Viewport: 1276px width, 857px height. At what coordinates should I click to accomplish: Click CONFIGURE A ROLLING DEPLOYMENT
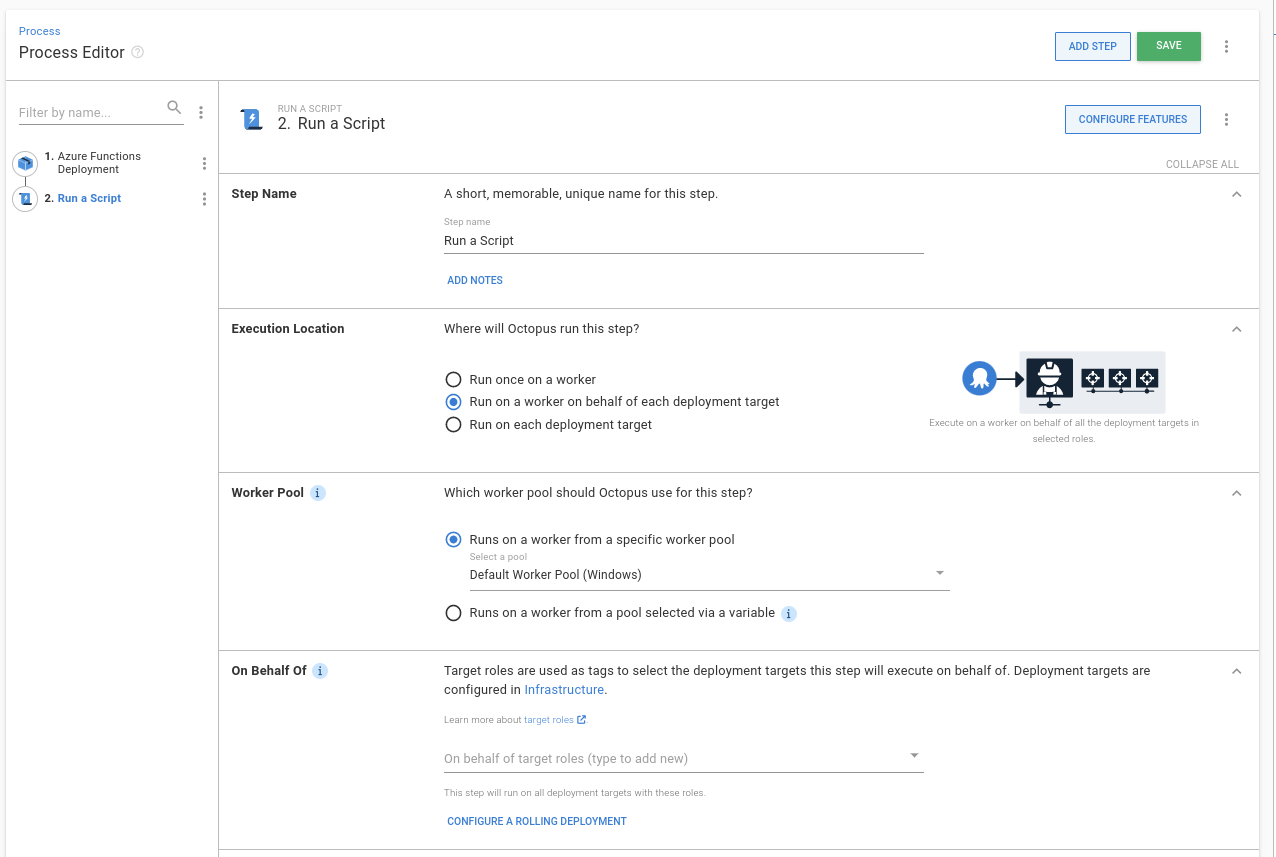tap(536, 820)
